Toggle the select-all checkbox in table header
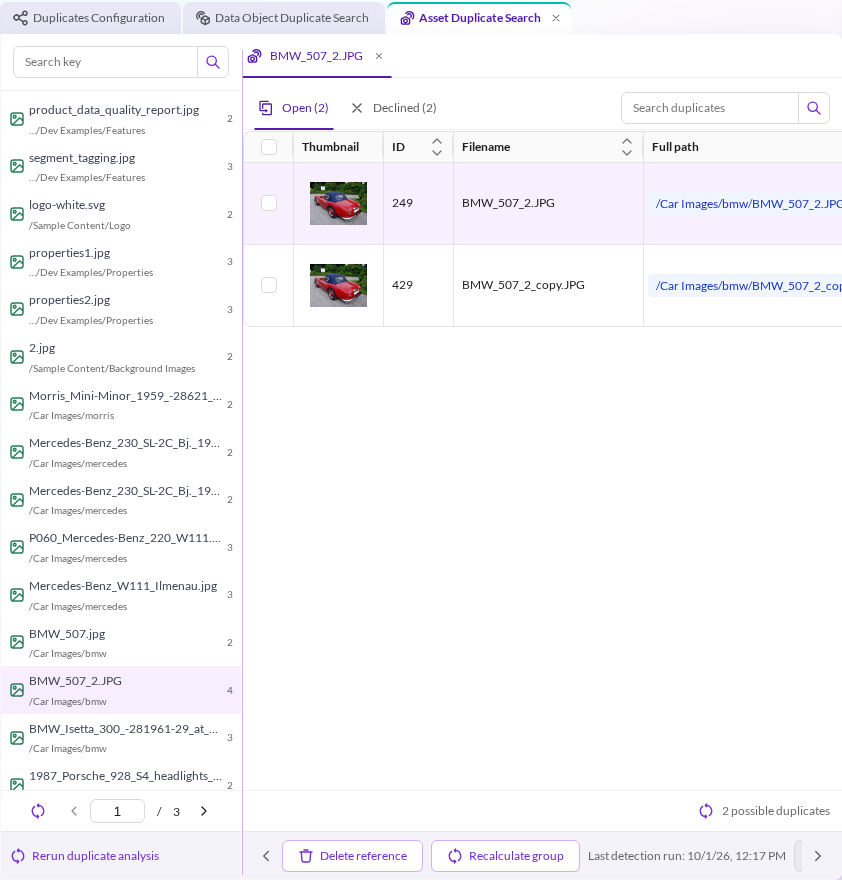Image resolution: width=842 pixels, height=880 pixels. tap(269, 147)
